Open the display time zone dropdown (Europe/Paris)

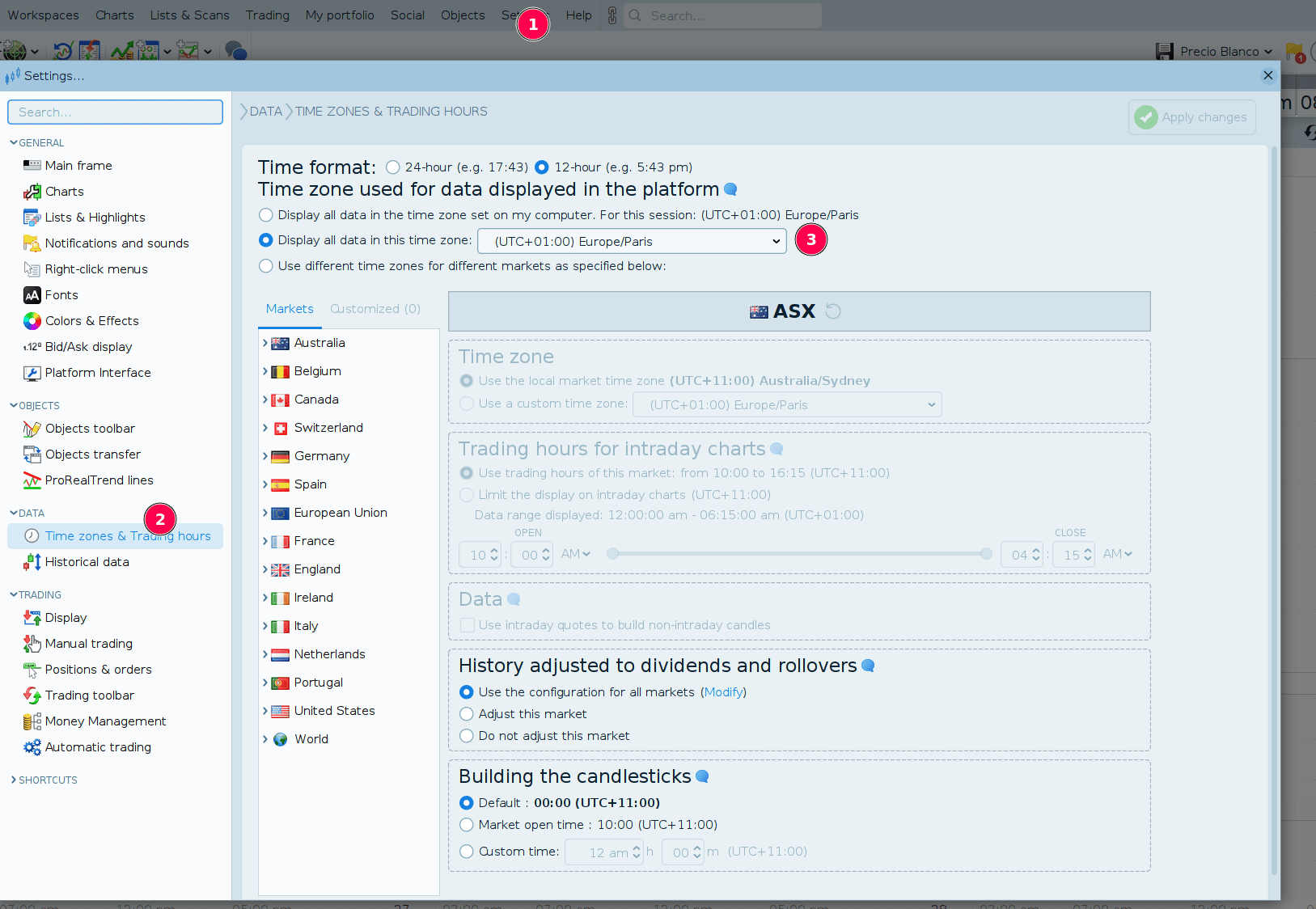632,241
